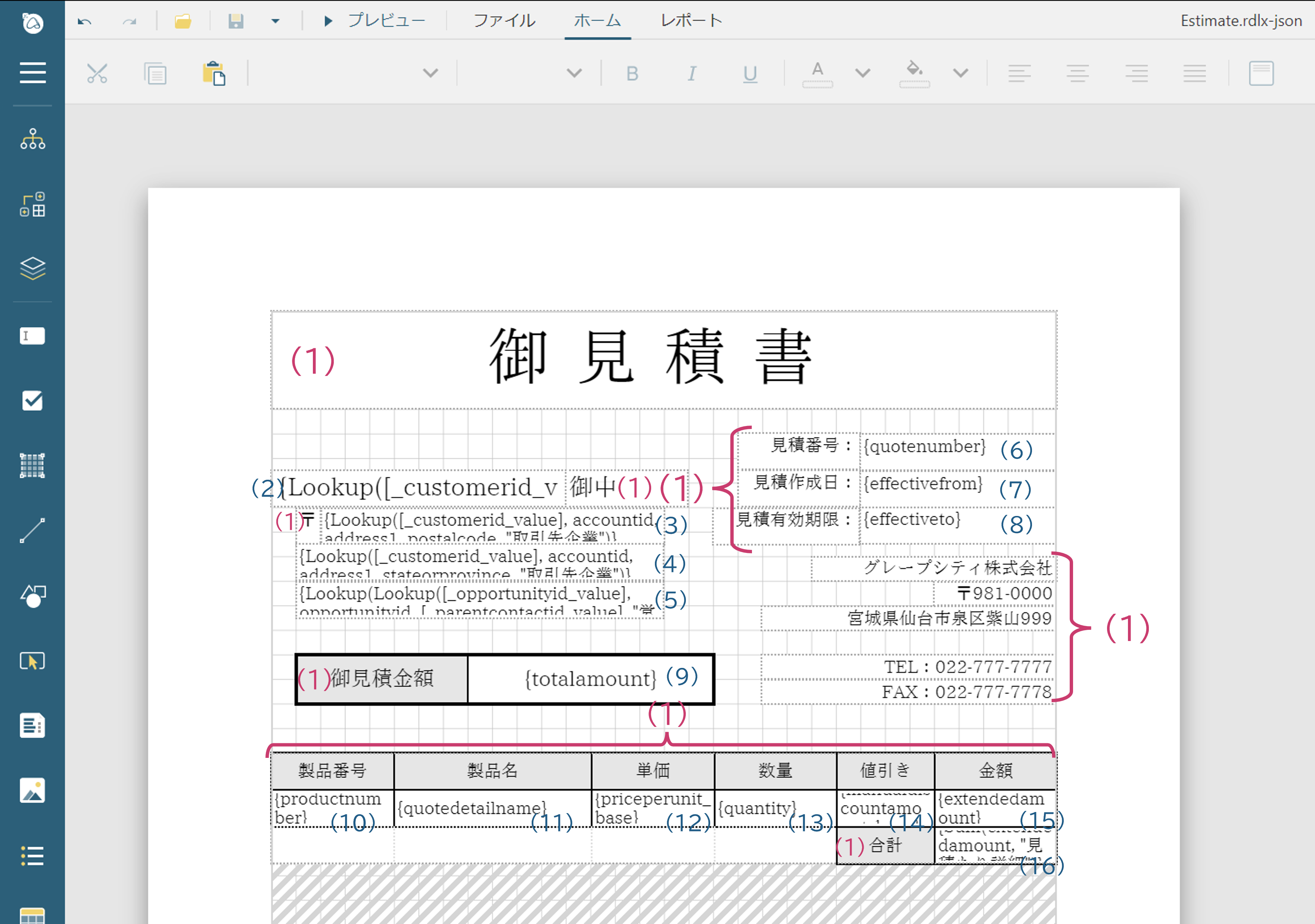Open the report explorer tree icon
This screenshot has height=924, width=1315.
coord(32,139)
